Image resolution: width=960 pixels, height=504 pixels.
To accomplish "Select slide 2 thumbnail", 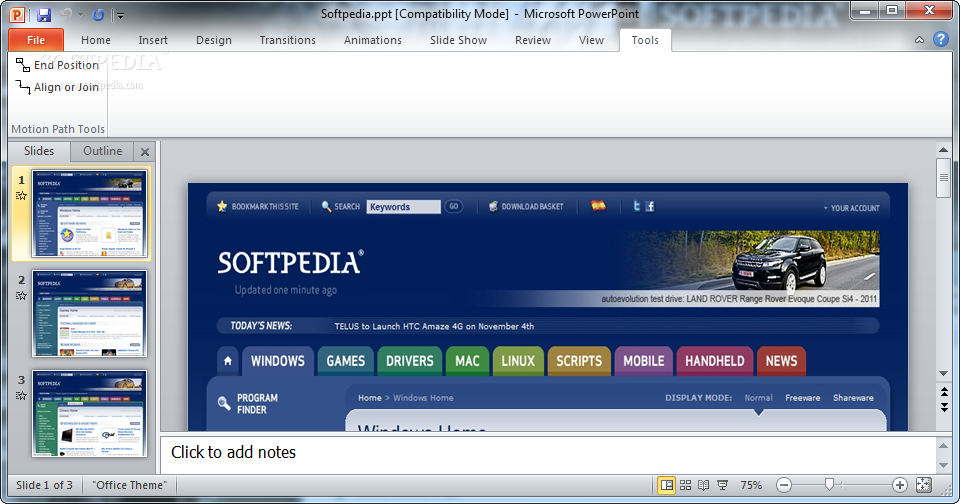I will [89, 313].
